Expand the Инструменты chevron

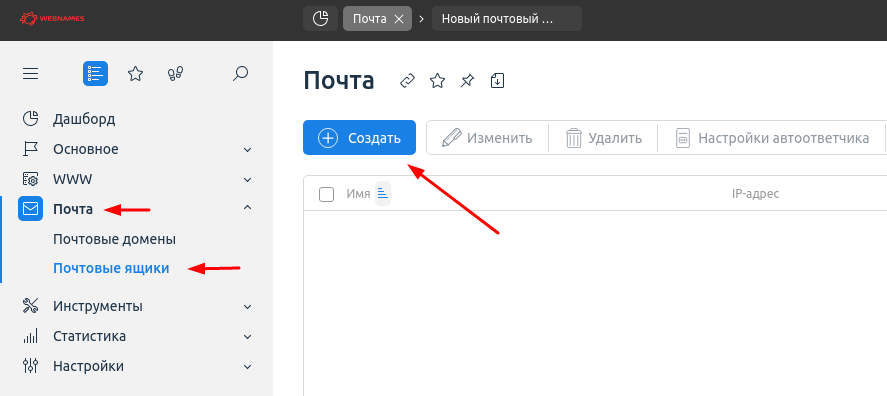[x=247, y=307]
